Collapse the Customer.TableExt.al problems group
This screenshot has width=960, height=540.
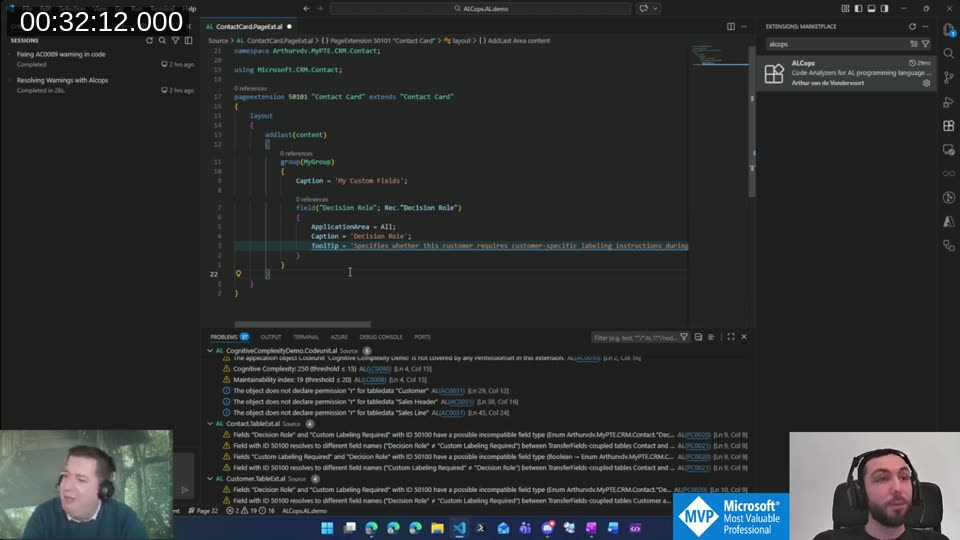(210, 479)
